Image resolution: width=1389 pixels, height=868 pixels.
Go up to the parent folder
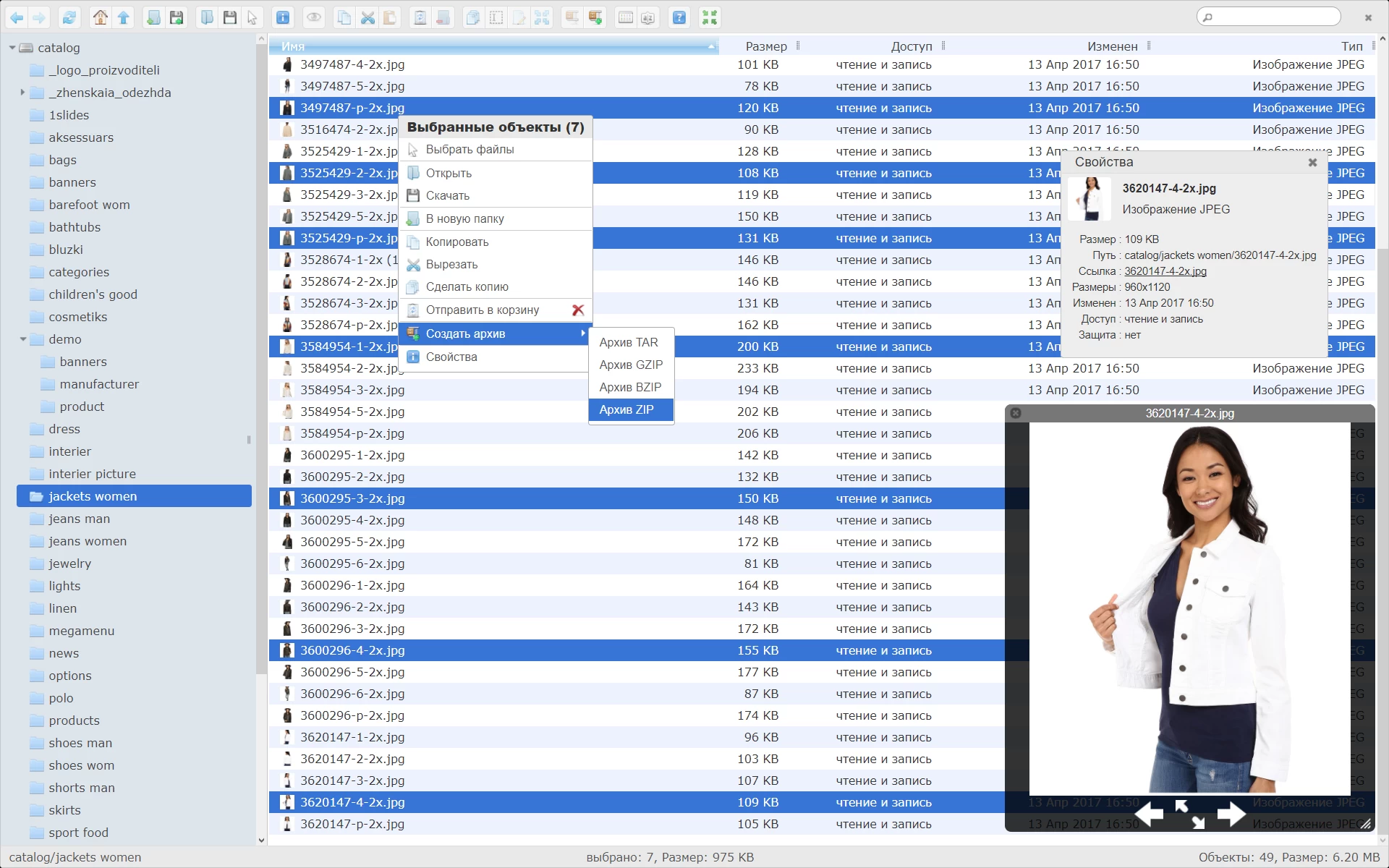click(124, 17)
